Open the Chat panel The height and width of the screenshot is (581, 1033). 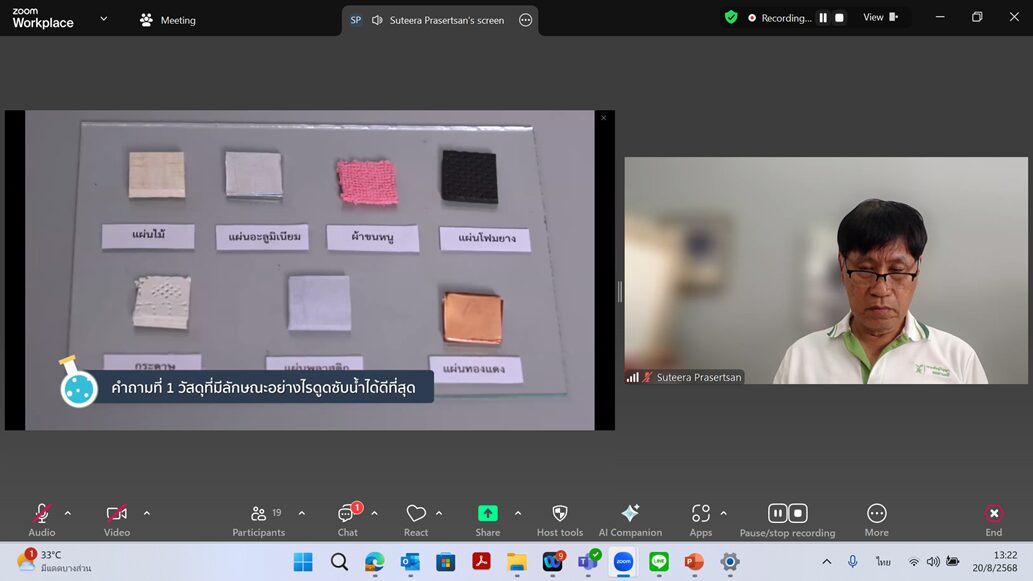pos(347,519)
